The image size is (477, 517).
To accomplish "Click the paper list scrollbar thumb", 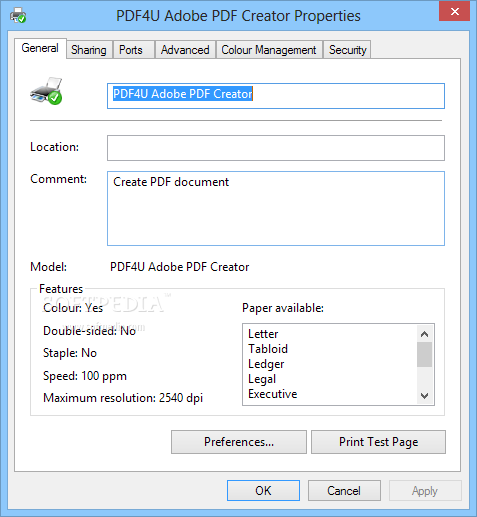I will point(424,354).
